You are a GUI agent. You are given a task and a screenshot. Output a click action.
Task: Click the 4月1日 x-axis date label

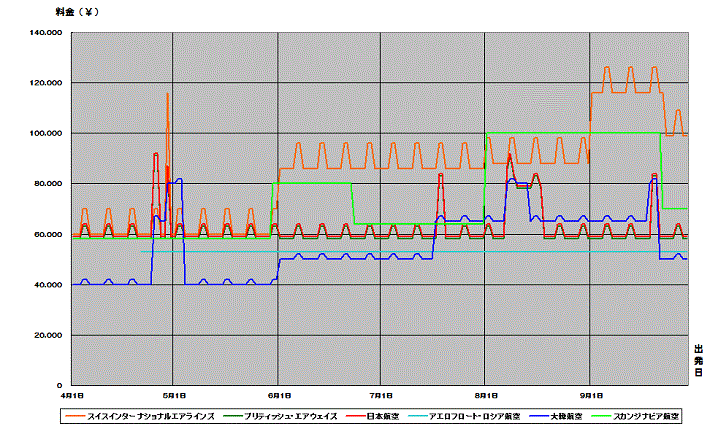click(x=71, y=395)
